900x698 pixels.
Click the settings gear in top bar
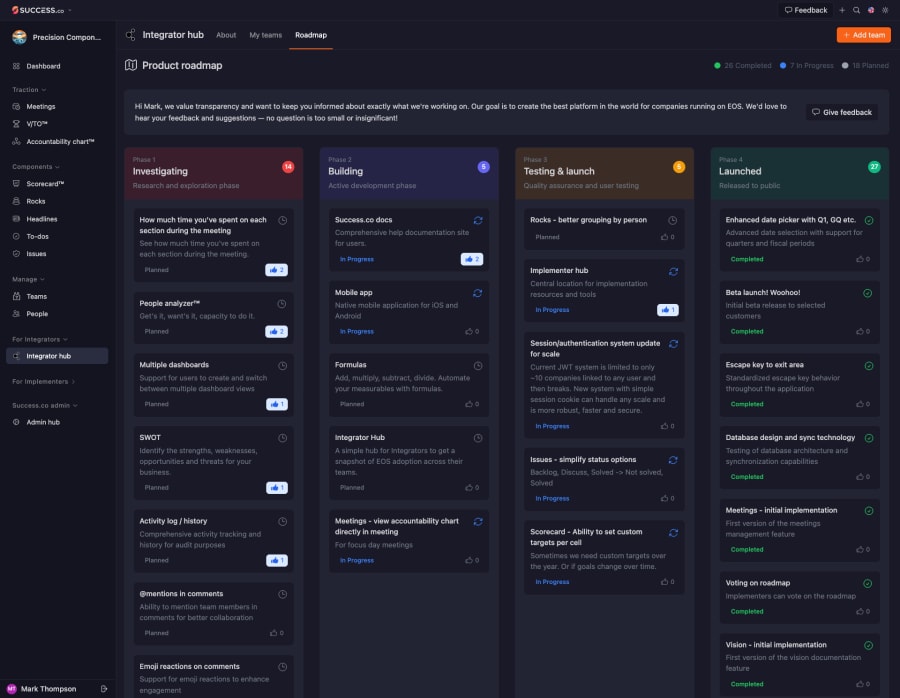[885, 10]
